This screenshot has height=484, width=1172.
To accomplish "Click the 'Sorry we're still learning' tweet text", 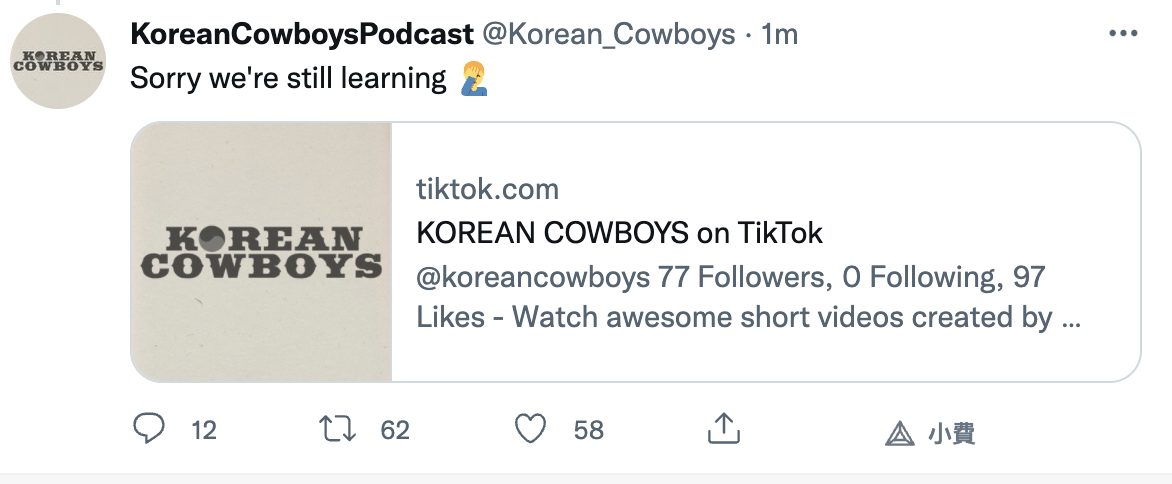I will 289,77.
